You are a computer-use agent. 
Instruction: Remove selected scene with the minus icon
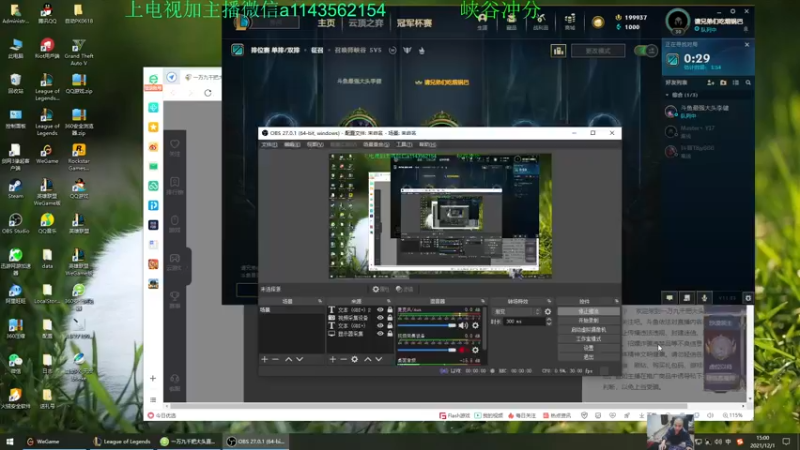coord(276,359)
